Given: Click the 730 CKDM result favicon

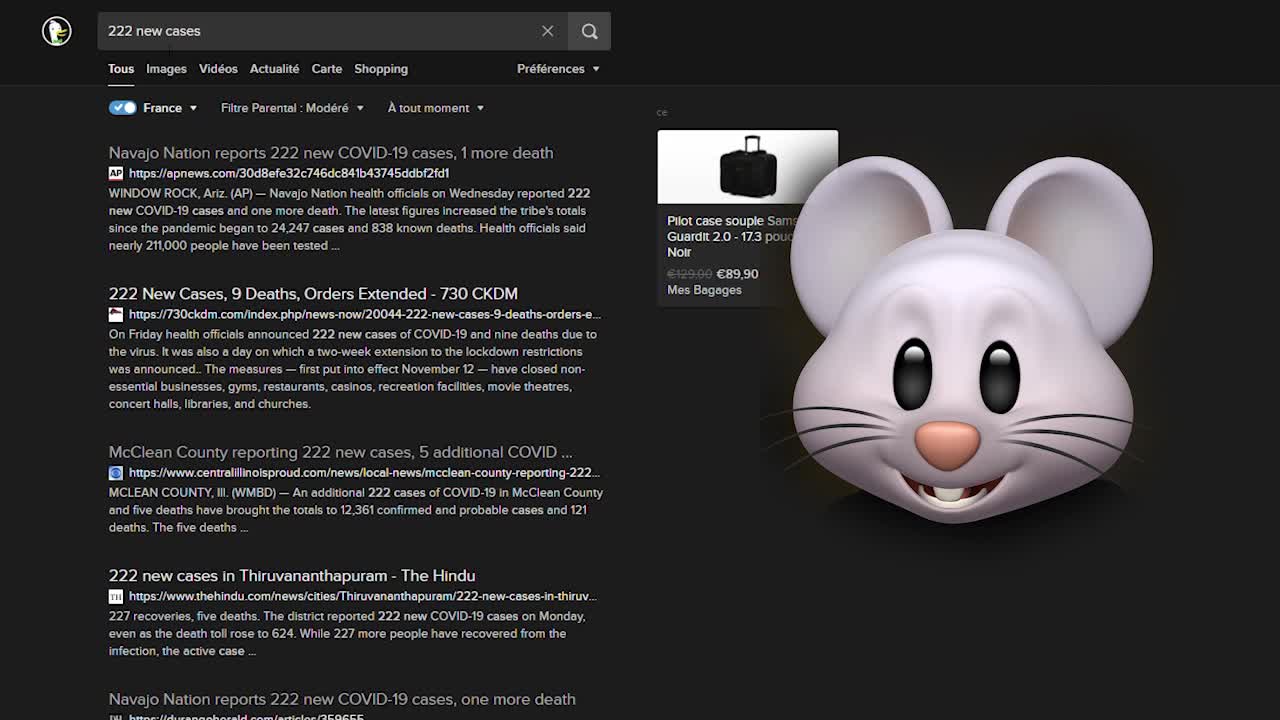Looking at the screenshot, I should click(116, 314).
